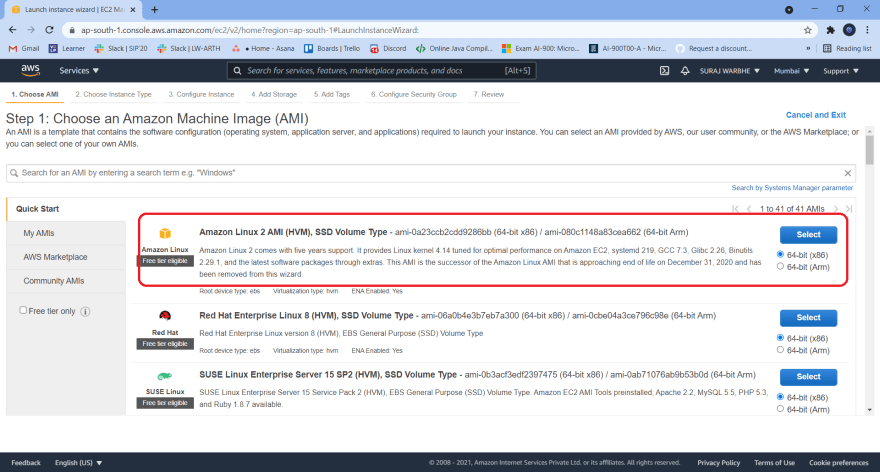The height and width of the screenshot is (472, 880).
Task: Switch to Choose Instance Type step tab
Action: (x=113, y=94)
